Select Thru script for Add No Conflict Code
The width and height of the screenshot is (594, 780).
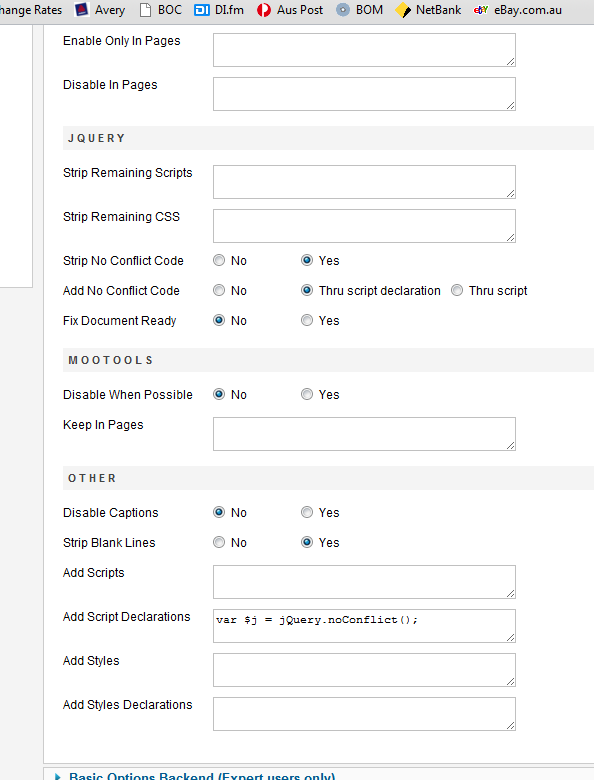(457, 290)
